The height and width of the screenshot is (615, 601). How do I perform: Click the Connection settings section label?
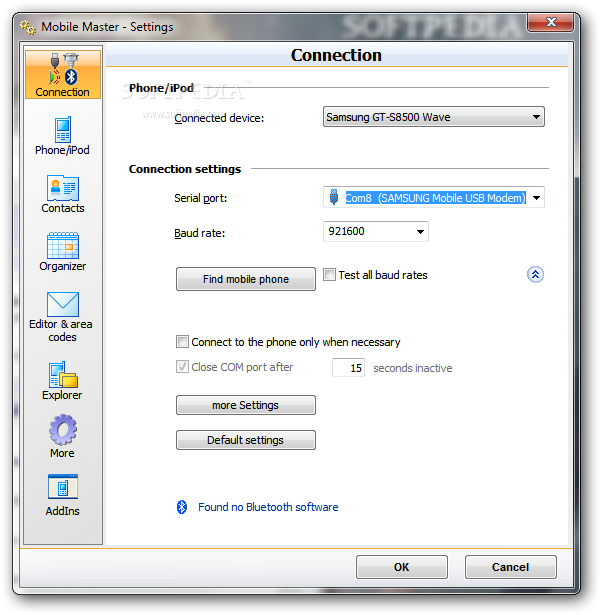[x=185, y=169]
